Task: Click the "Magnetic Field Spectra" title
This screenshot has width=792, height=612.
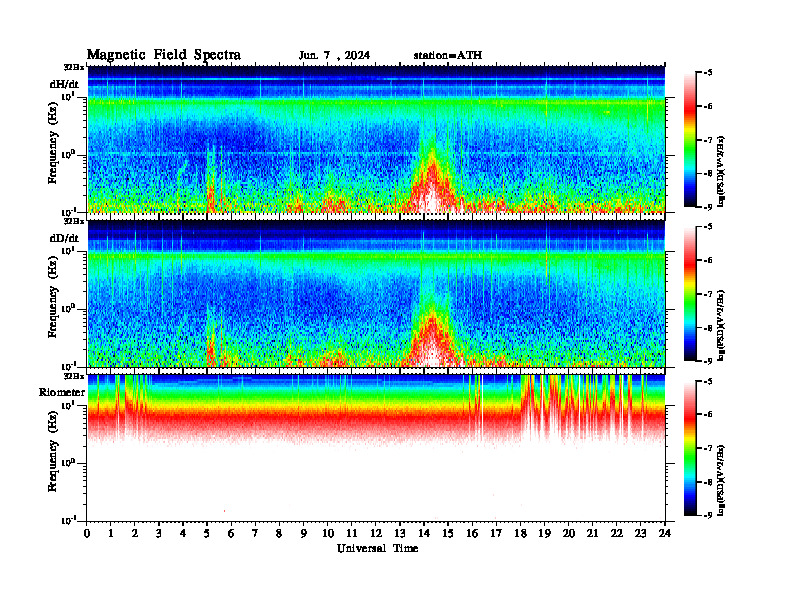Action: click(x=164, y=55)
